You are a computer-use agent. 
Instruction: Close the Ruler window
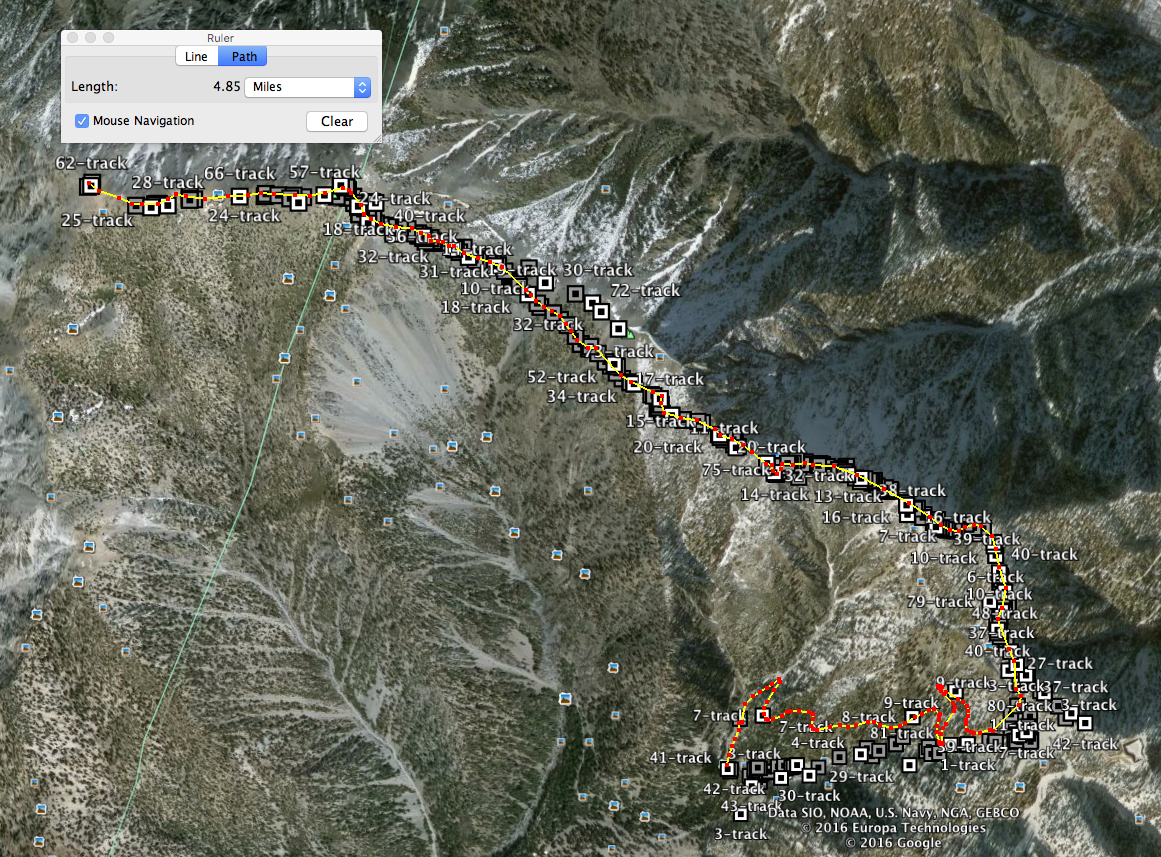pos(73,38)
